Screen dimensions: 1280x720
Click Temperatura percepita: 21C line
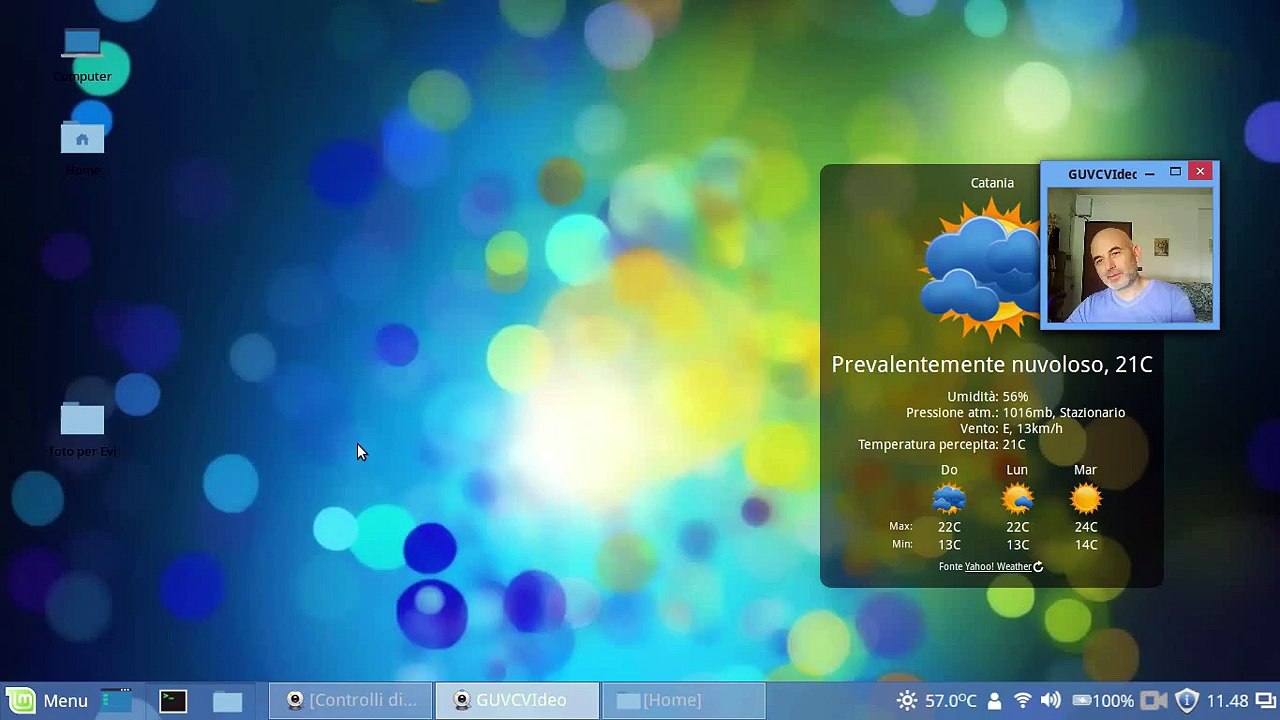click(x=941, y=445)
